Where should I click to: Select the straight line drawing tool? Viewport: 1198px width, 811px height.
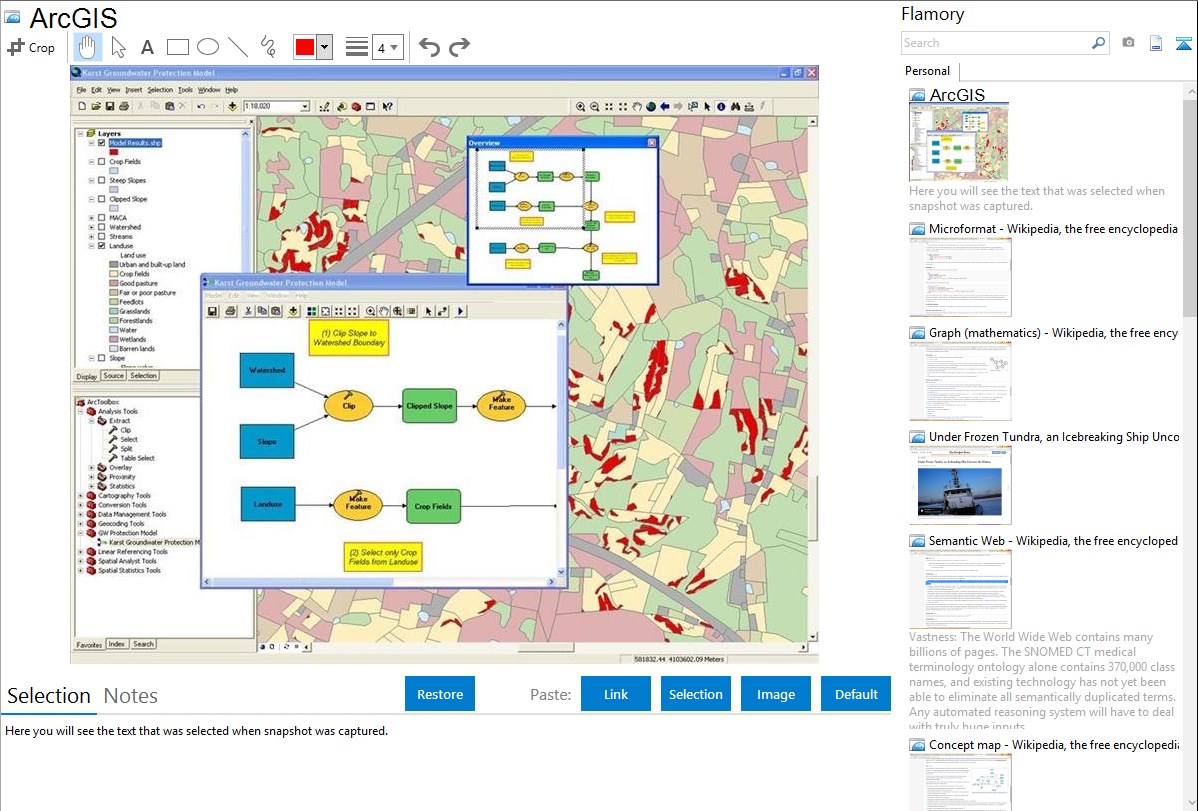point(238,47)
